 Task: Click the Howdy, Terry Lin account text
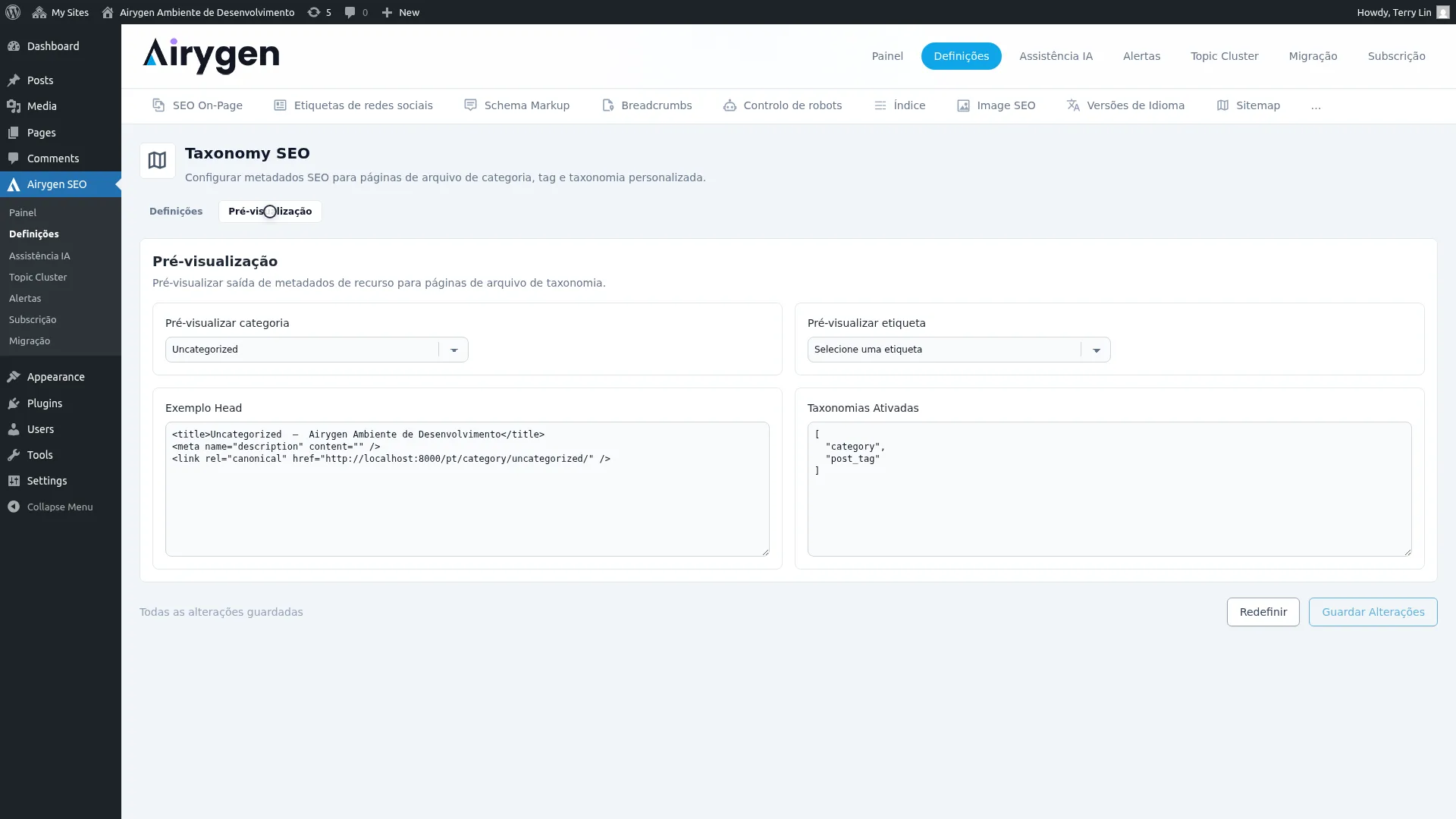[1394, 12]
